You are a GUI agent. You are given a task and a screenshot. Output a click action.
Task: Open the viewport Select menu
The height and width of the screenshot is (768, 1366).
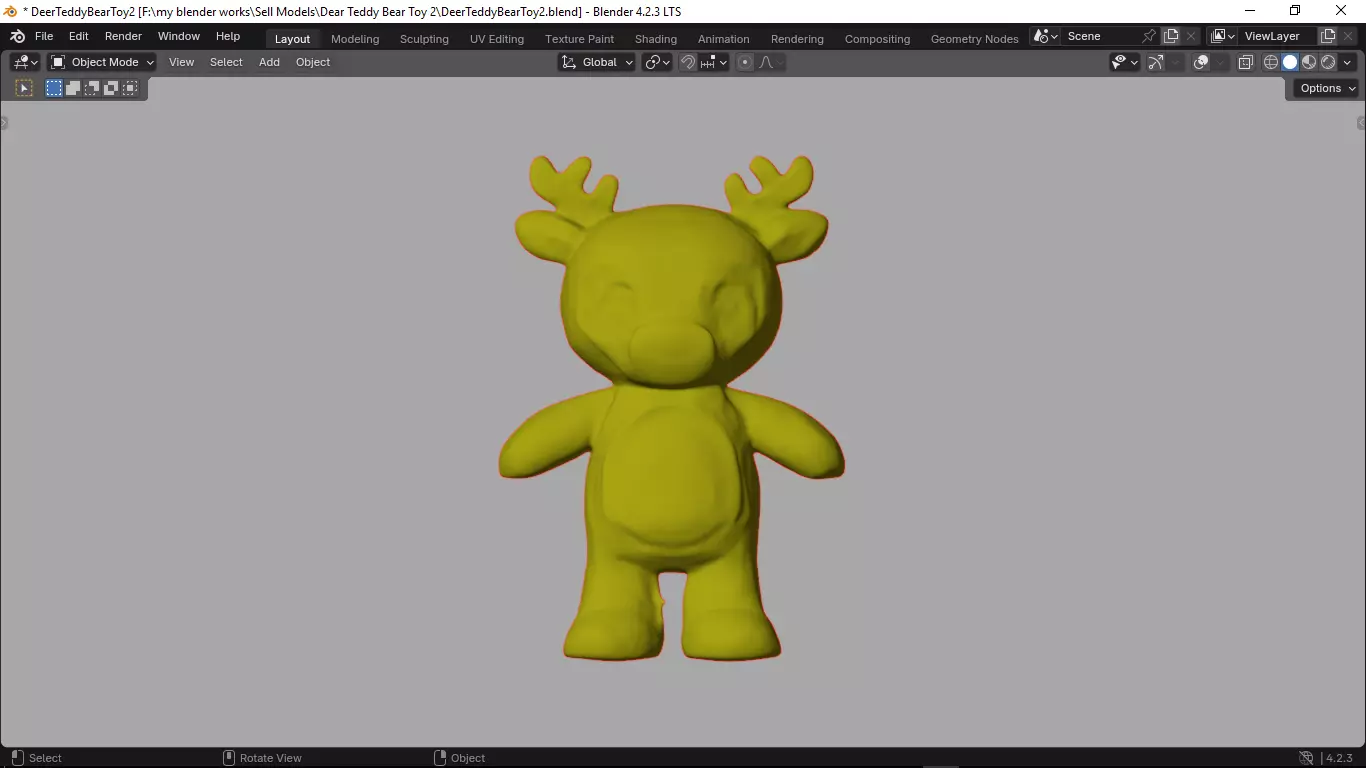226,62
